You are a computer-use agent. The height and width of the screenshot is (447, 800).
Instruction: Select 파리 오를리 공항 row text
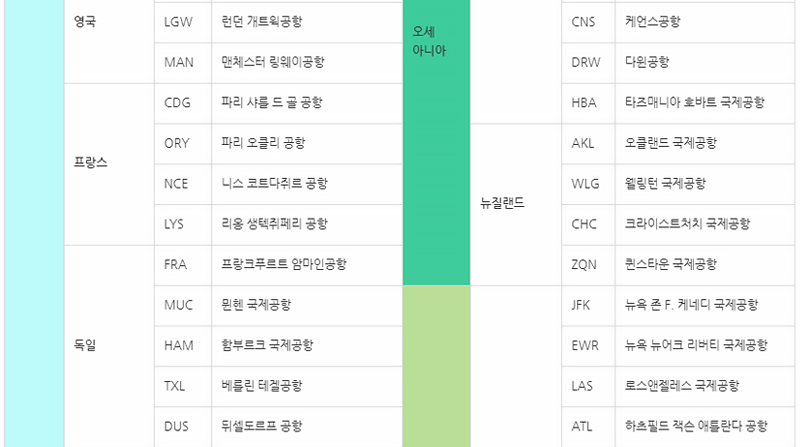pyautogui.click(x=263, y=143)
